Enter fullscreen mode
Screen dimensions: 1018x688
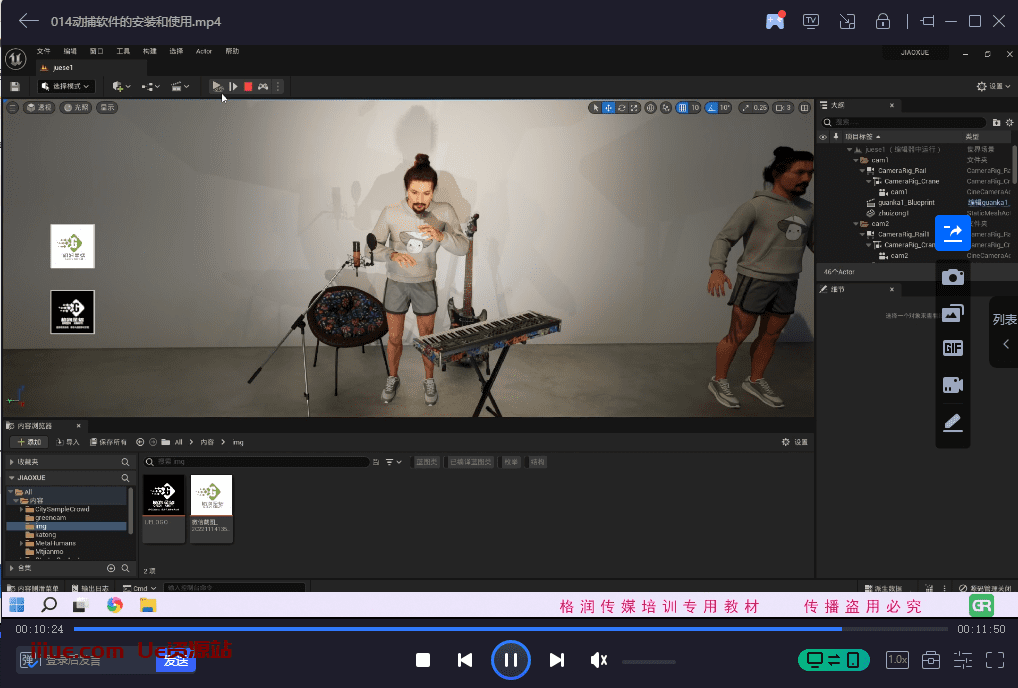(x=995, y=660)
